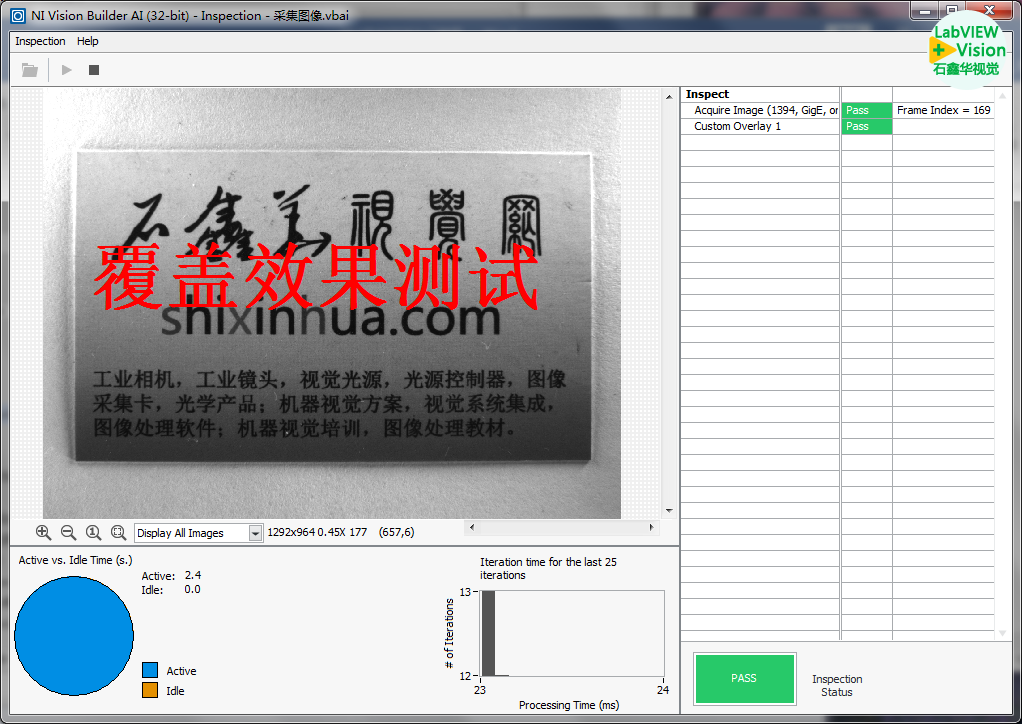Click the zoom-to-fit magnifier icon
Viewport: 1022px width, 724px height.
[118, 533]
